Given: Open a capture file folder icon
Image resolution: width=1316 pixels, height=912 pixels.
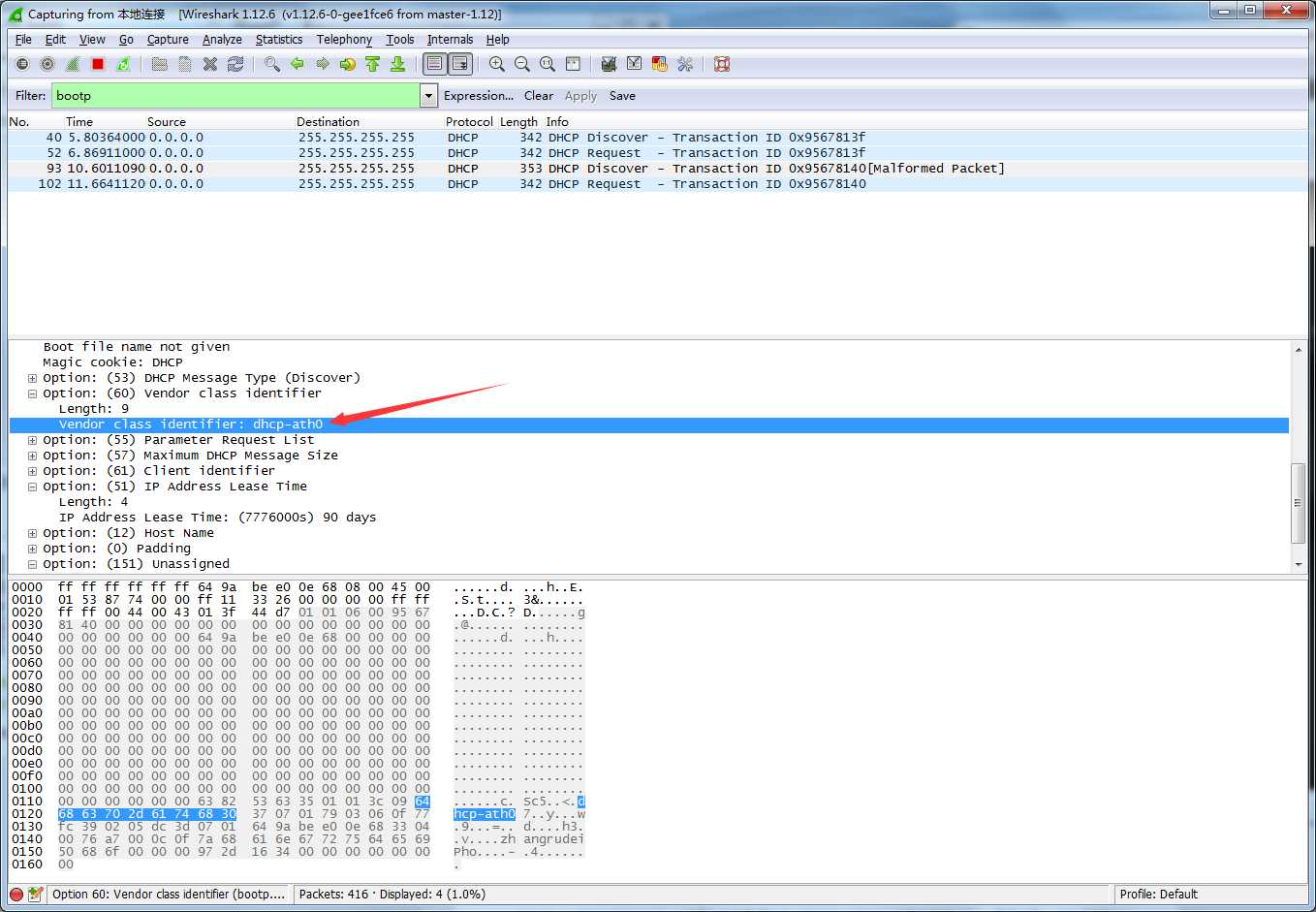Looking at the screenshot, I should click(x=160, y=64).
